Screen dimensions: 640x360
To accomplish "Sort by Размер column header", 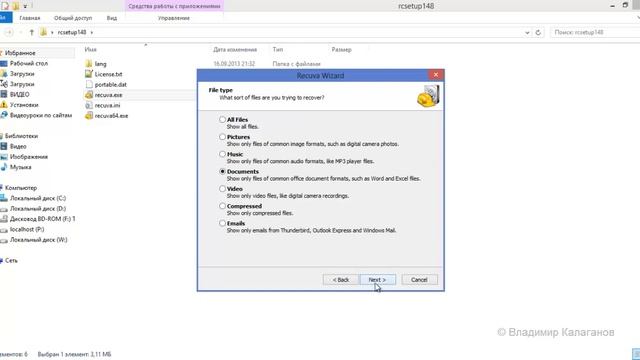I will tap(341, 49).
